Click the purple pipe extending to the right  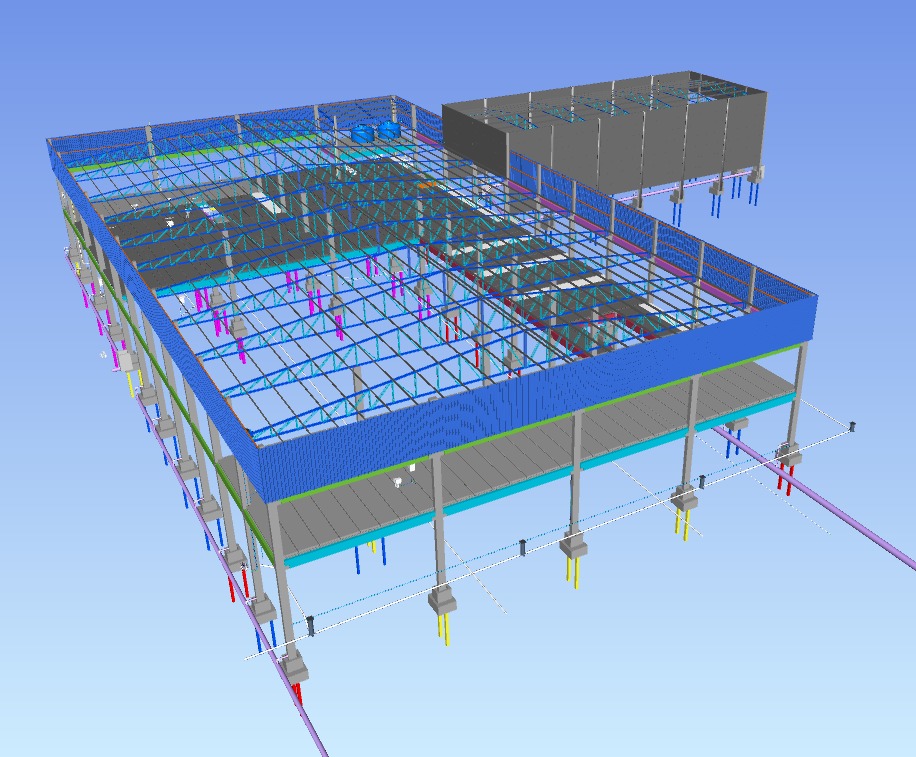click(x=850, y=518)
